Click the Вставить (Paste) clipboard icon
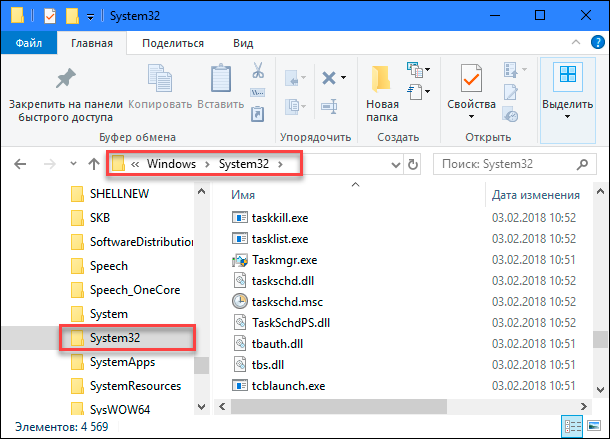This screenshot has width=610, height=439. click(221, 78)
